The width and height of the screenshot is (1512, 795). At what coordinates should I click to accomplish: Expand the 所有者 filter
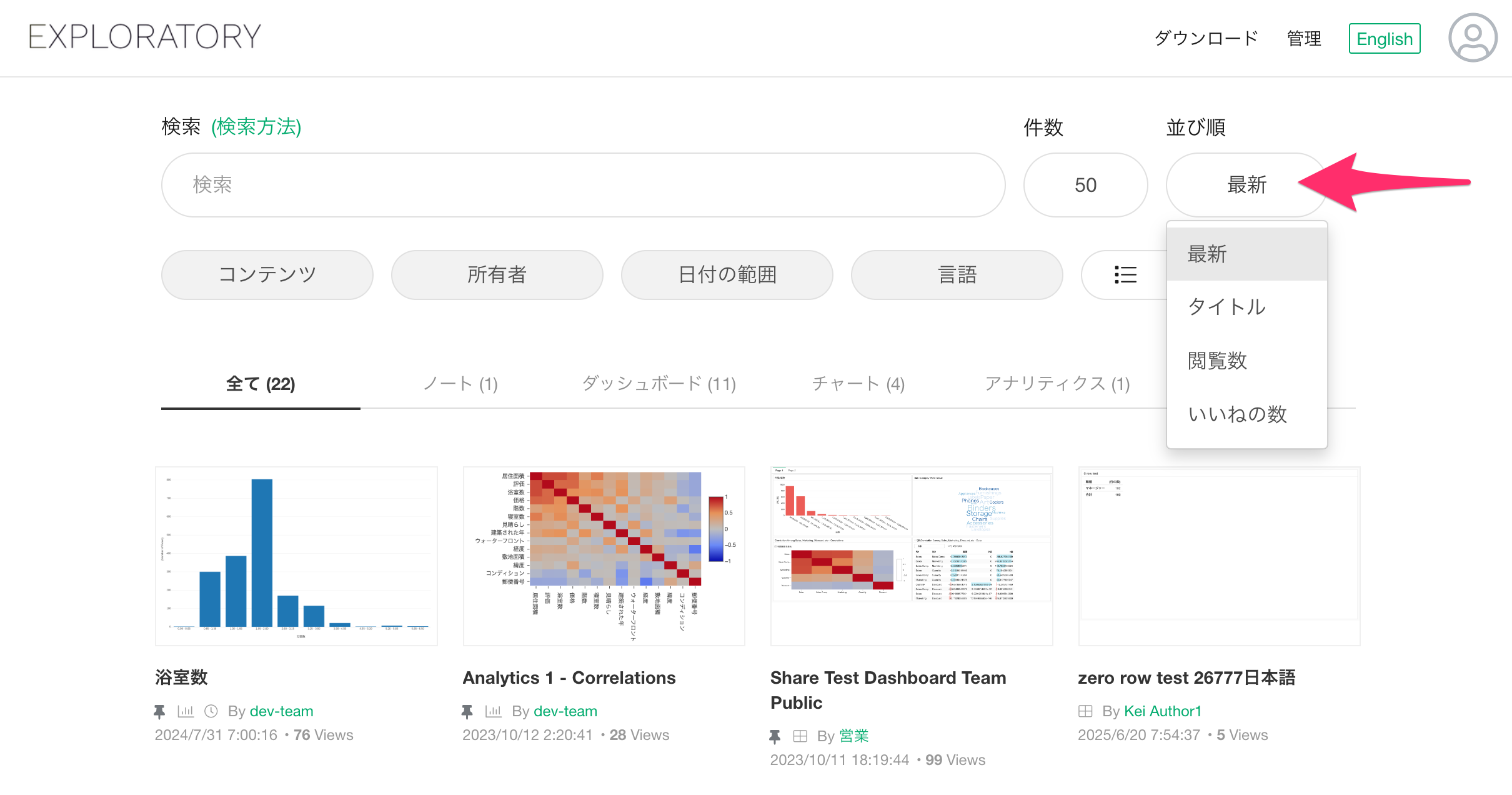coord(497,275)
